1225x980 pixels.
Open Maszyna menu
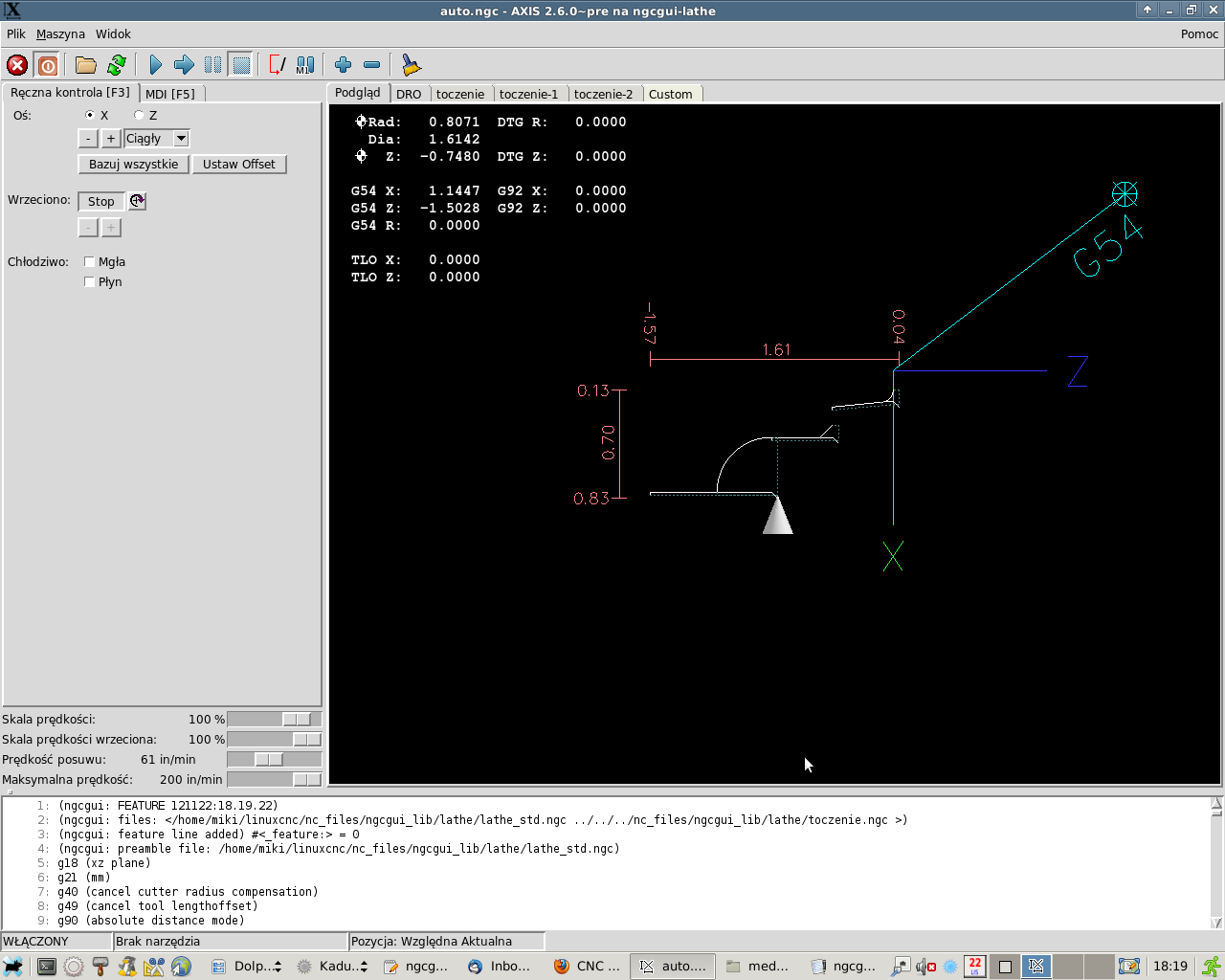click(x=60, y=33)
